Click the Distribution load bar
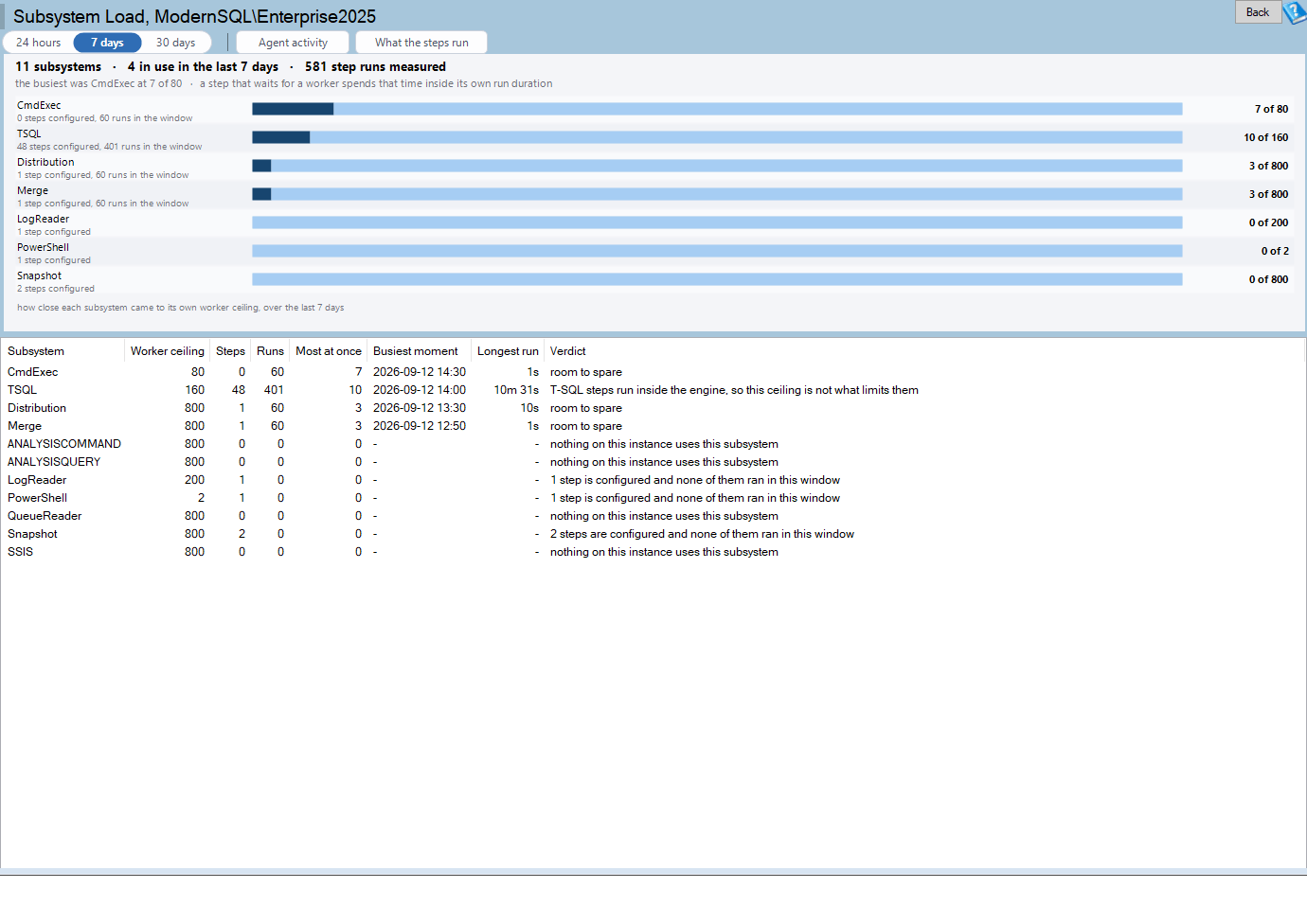This screenshot has width=1307, height=924. [x=717, y=166]
